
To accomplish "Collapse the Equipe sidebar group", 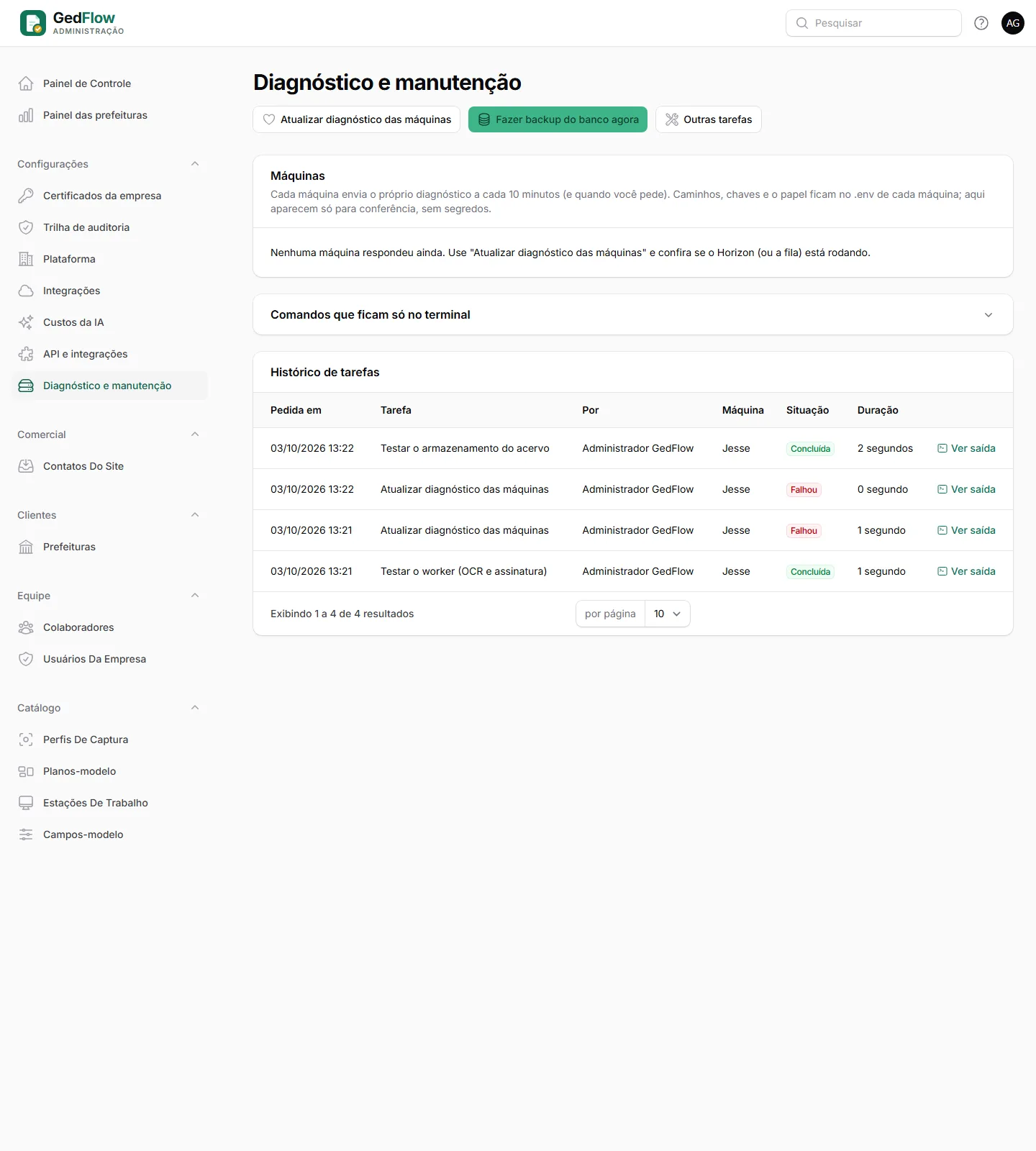I will click(x=195, y=596).
